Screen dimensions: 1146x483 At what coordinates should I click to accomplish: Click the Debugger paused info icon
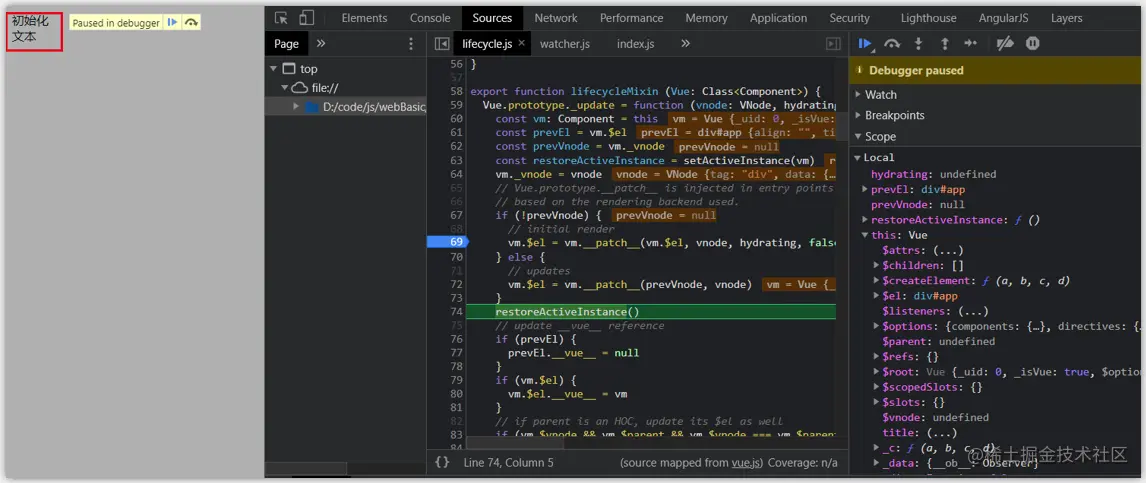(859, 70)
